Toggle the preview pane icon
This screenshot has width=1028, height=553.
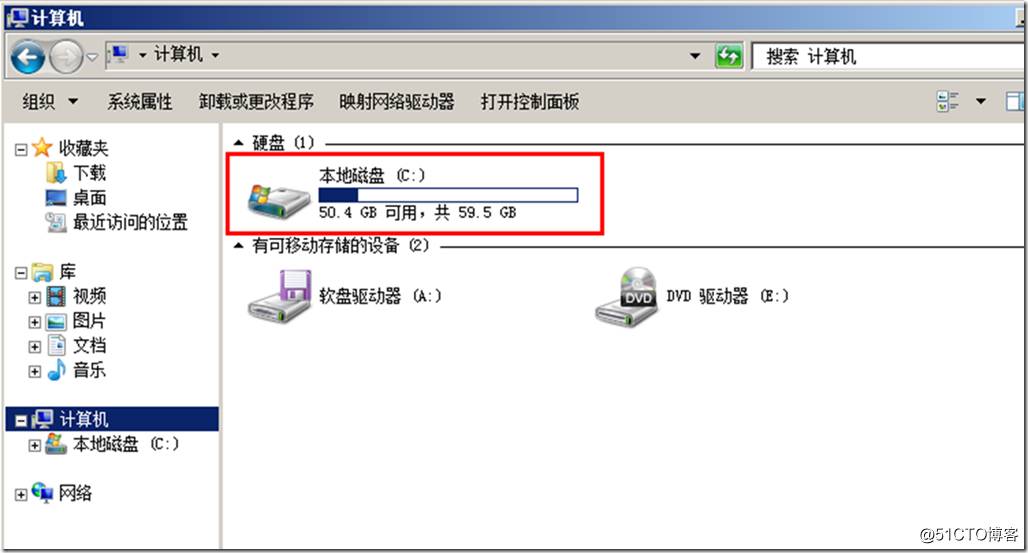coord(1015,102)
